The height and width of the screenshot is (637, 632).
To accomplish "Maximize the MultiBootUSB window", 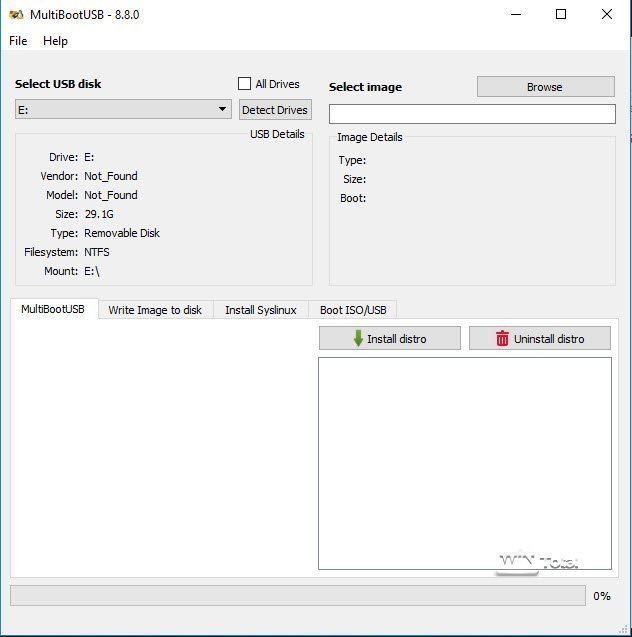I will coord(561,15).
